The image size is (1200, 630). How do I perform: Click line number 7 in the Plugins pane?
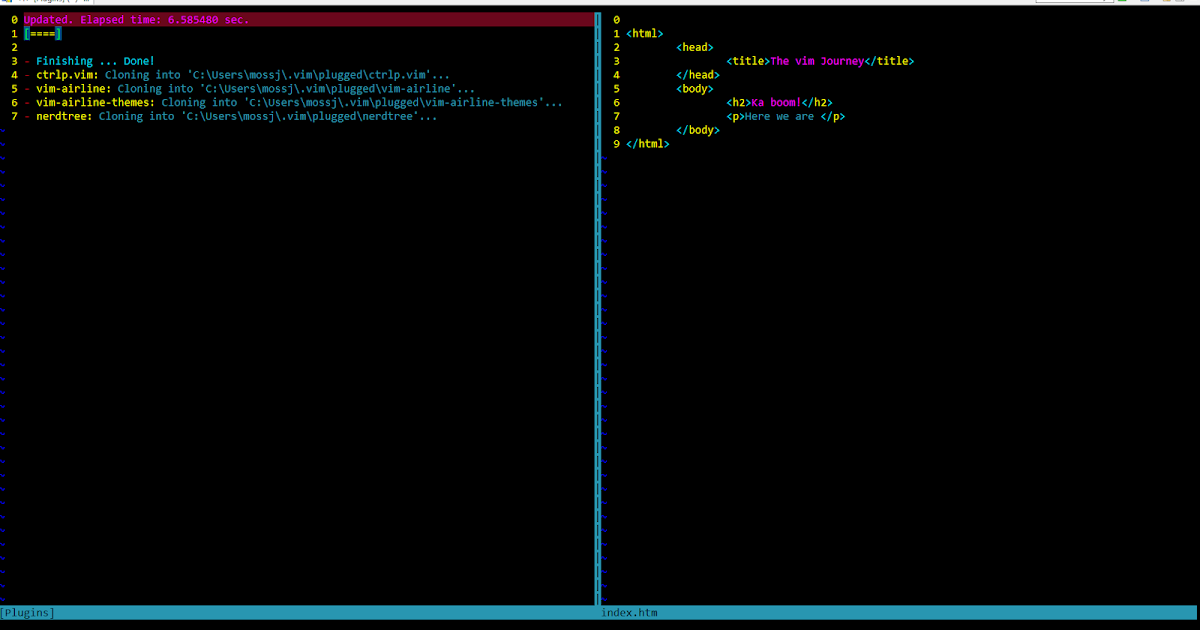[x=14, y=117]
